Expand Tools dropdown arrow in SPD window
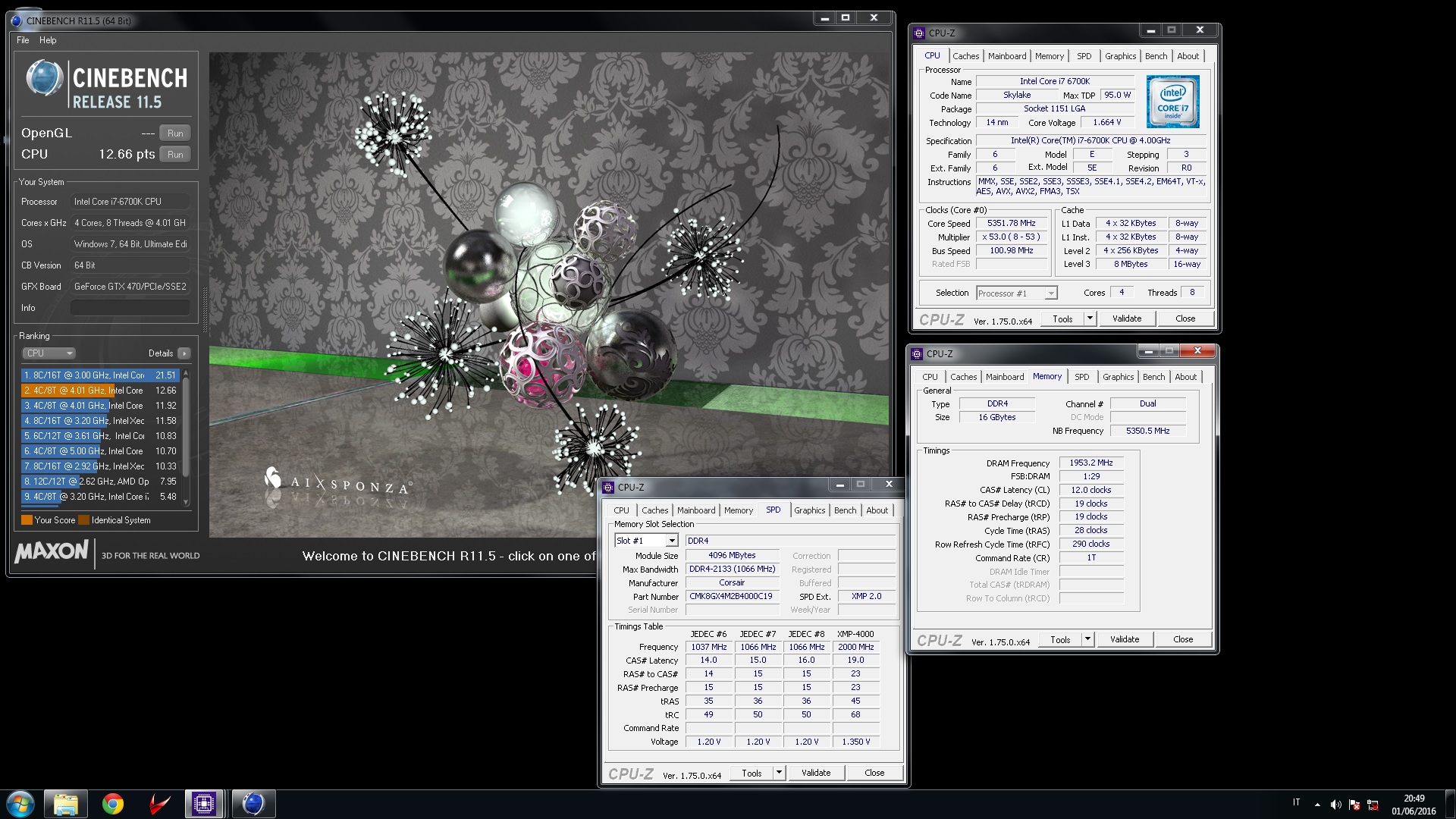This screenshot has width=1456, height=819. click(x=779, y=773)
